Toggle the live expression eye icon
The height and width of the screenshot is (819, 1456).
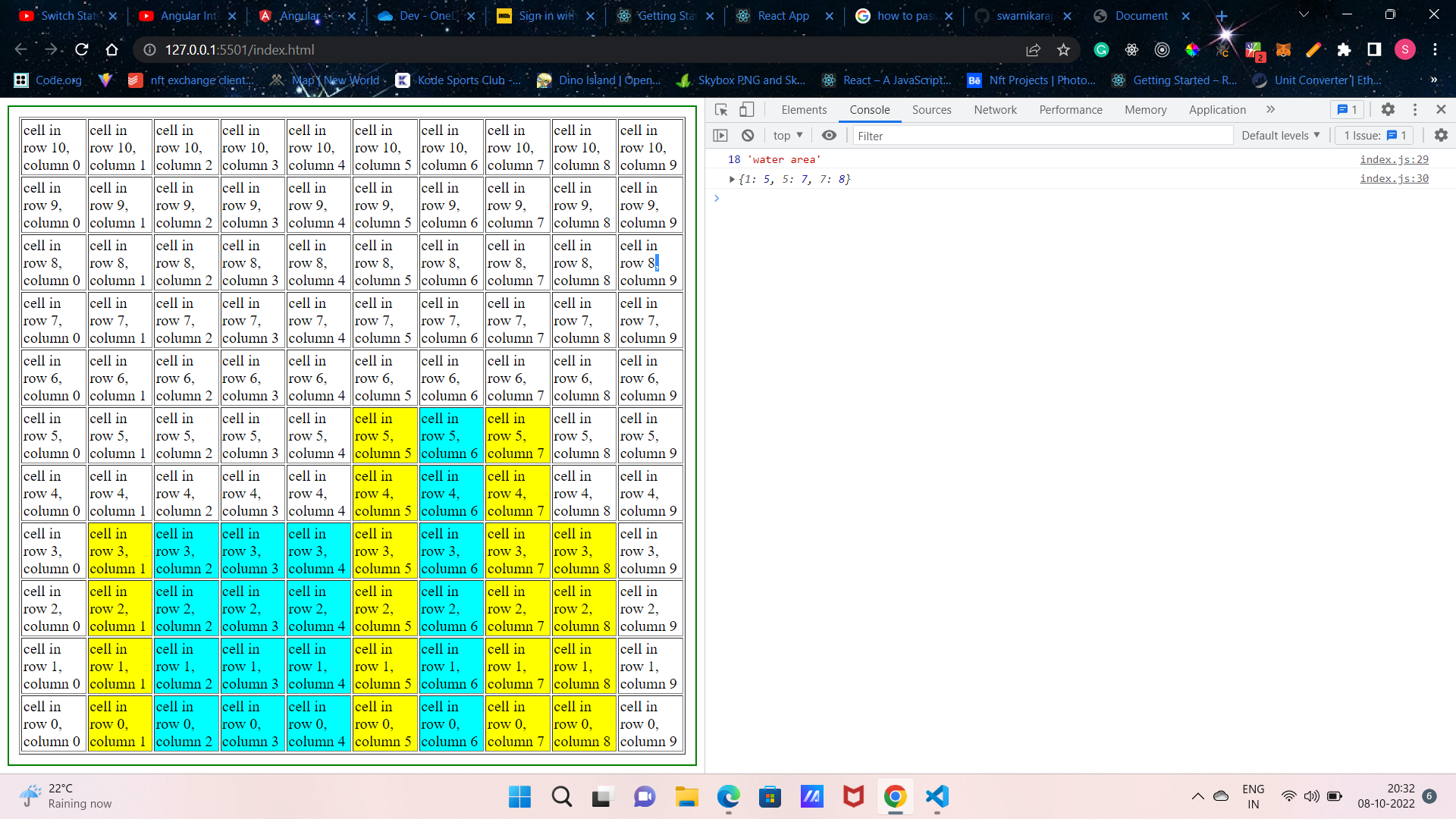pos(829,136)
